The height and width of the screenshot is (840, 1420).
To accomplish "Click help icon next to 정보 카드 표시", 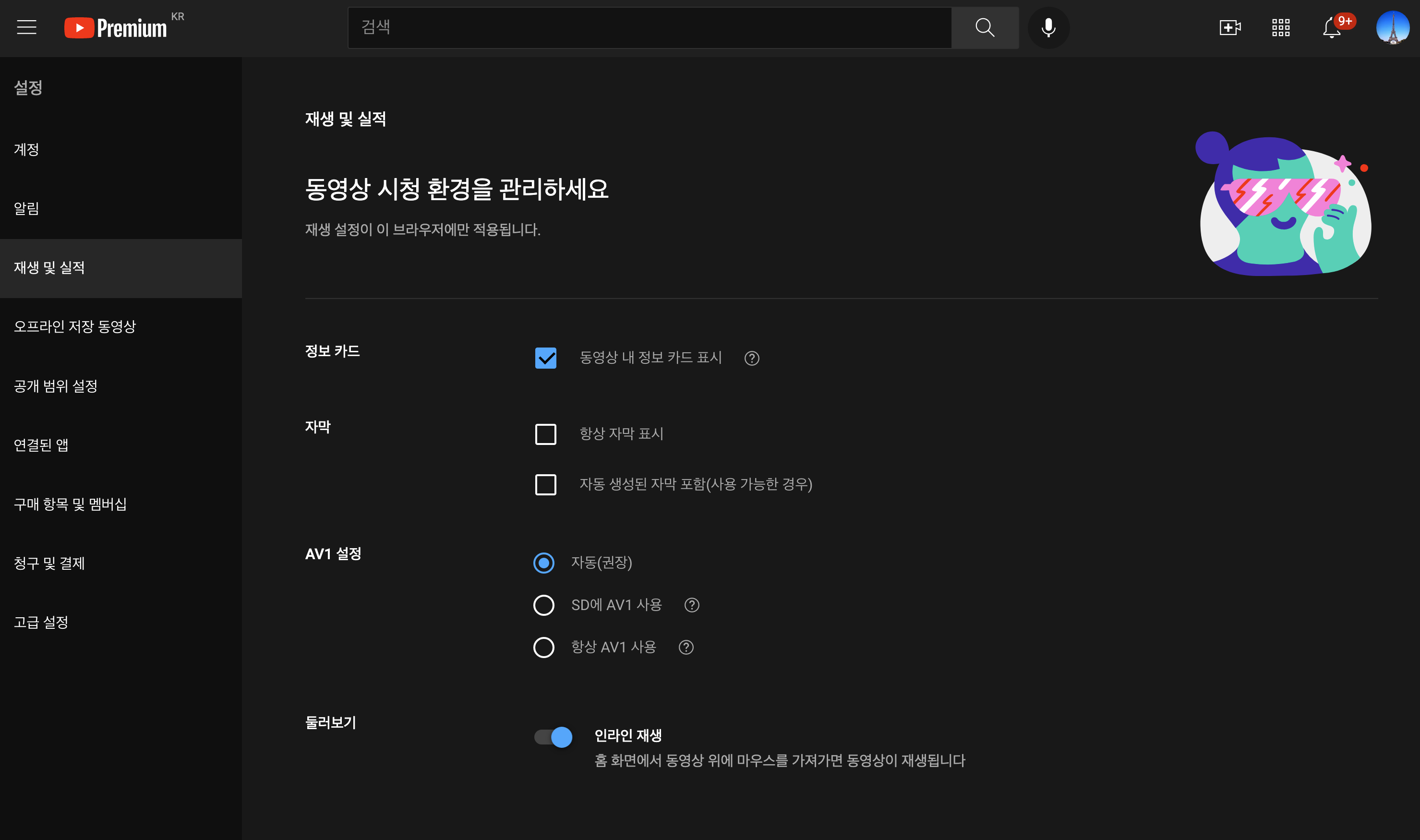I will 752,358.
